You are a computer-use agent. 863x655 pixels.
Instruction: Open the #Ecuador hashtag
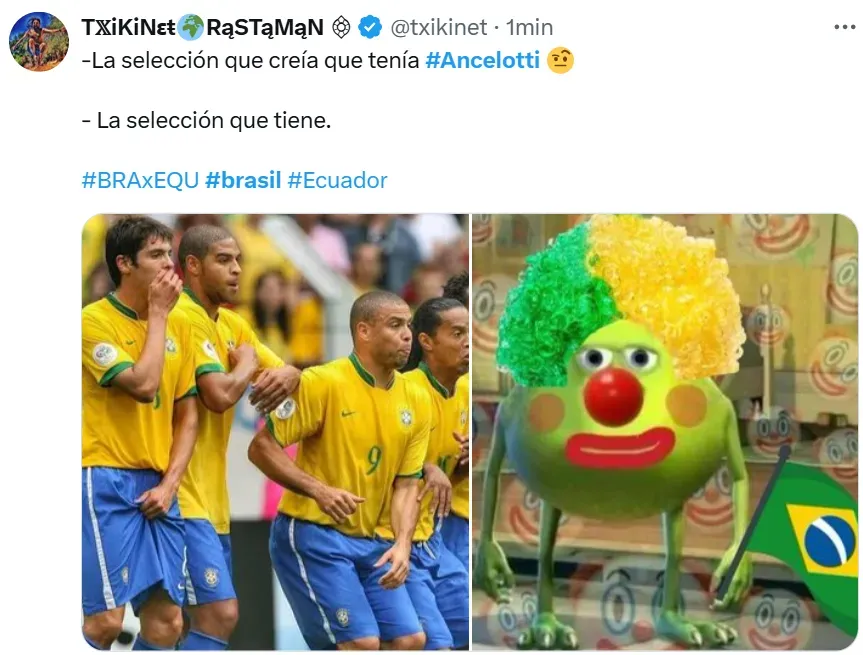tap(337, 180)
